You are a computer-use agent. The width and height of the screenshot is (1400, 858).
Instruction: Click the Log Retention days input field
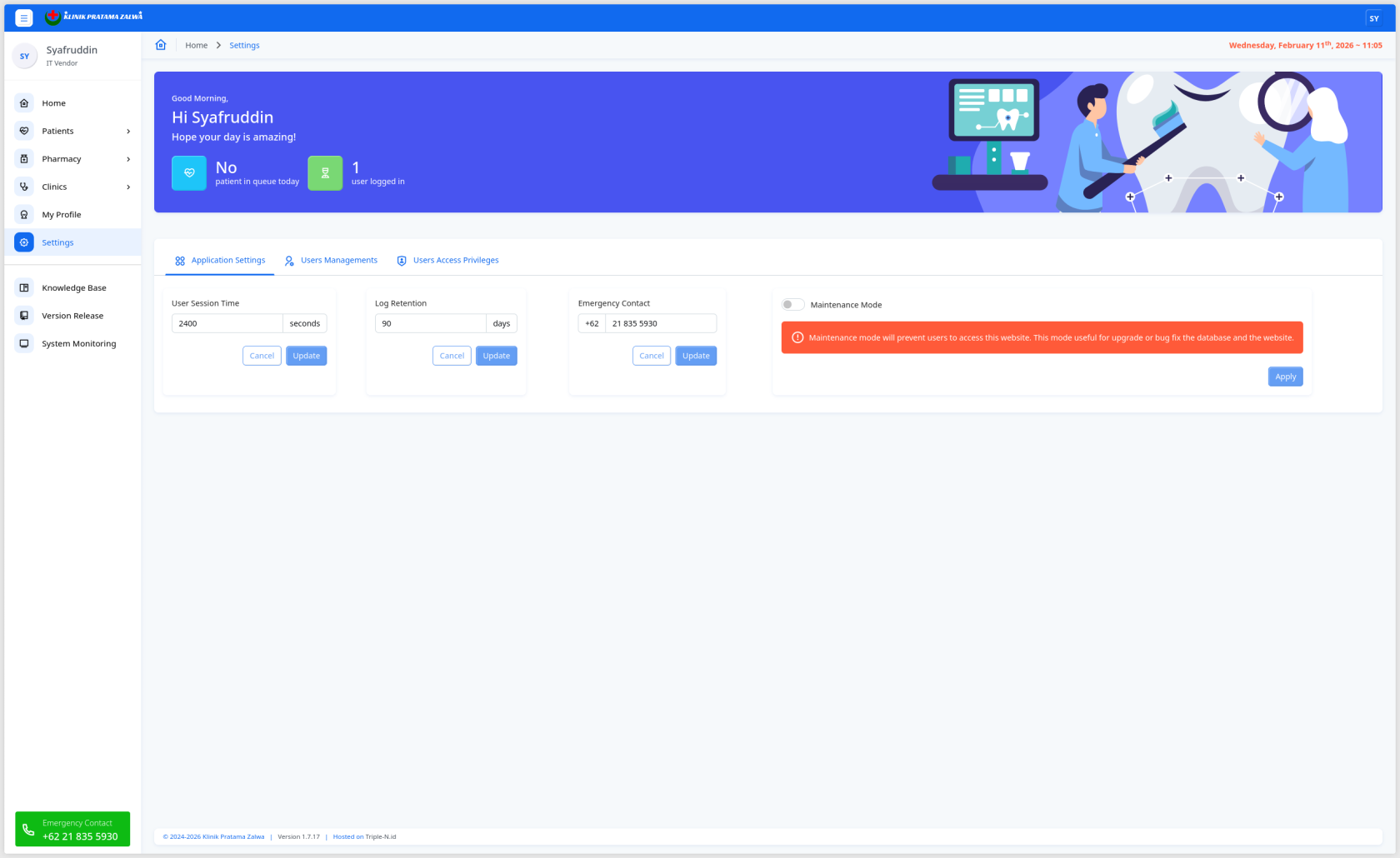tap(430, 323)
